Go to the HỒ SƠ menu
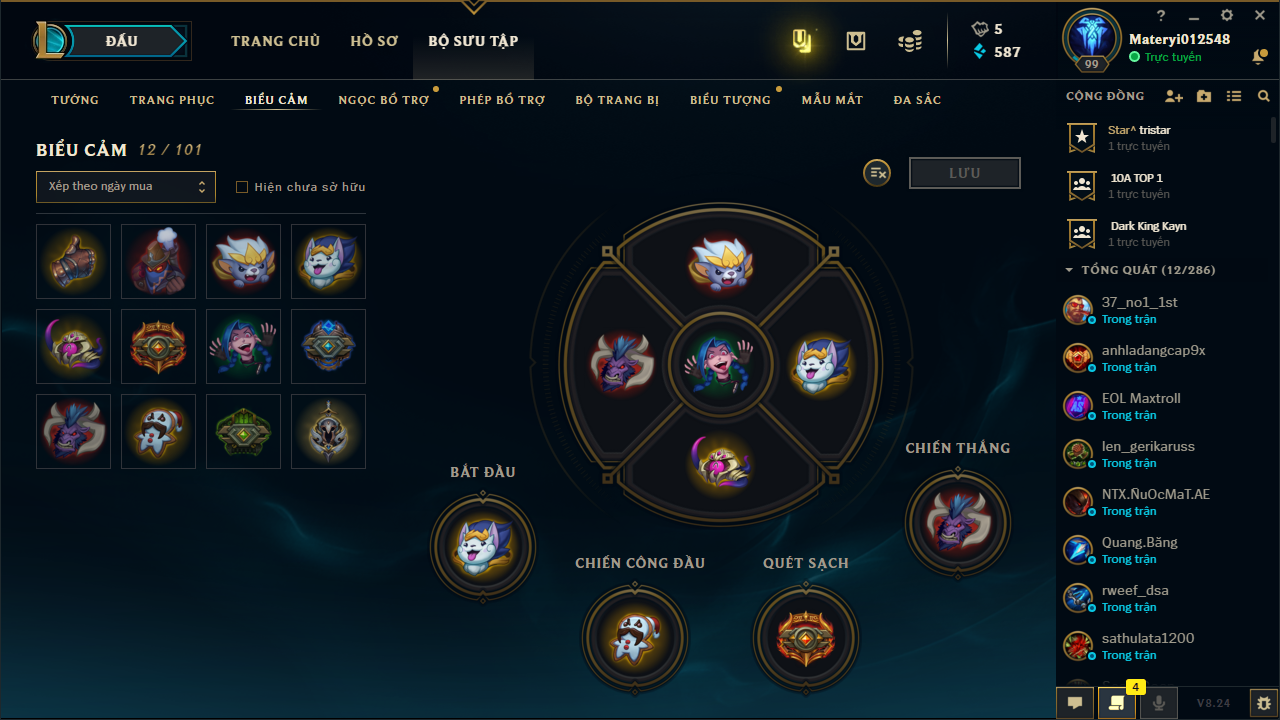Image resolution: width=1280 pixels, height=720 pixels. tap(374, 41)
